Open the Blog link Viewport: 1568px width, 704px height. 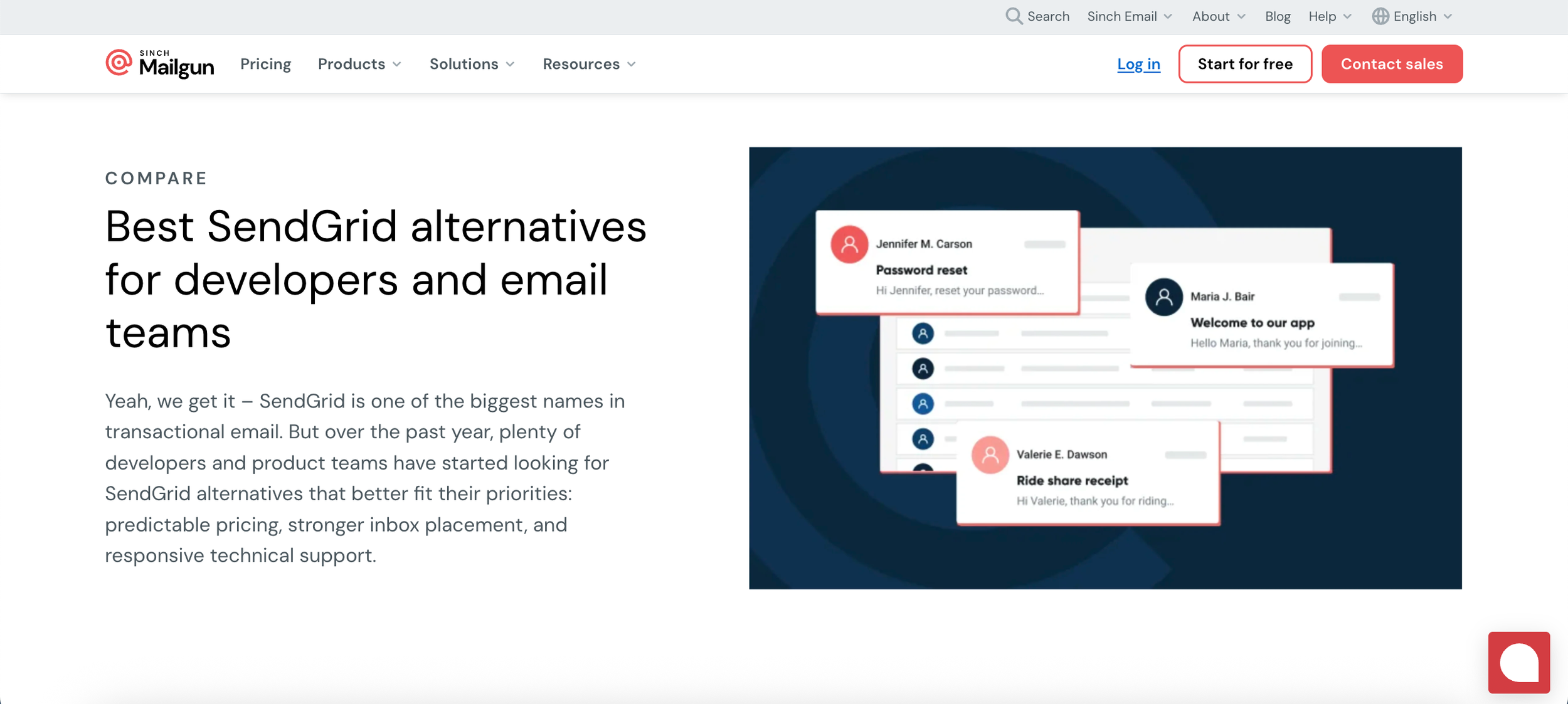pyautogui.click(x=1277, y=16)
